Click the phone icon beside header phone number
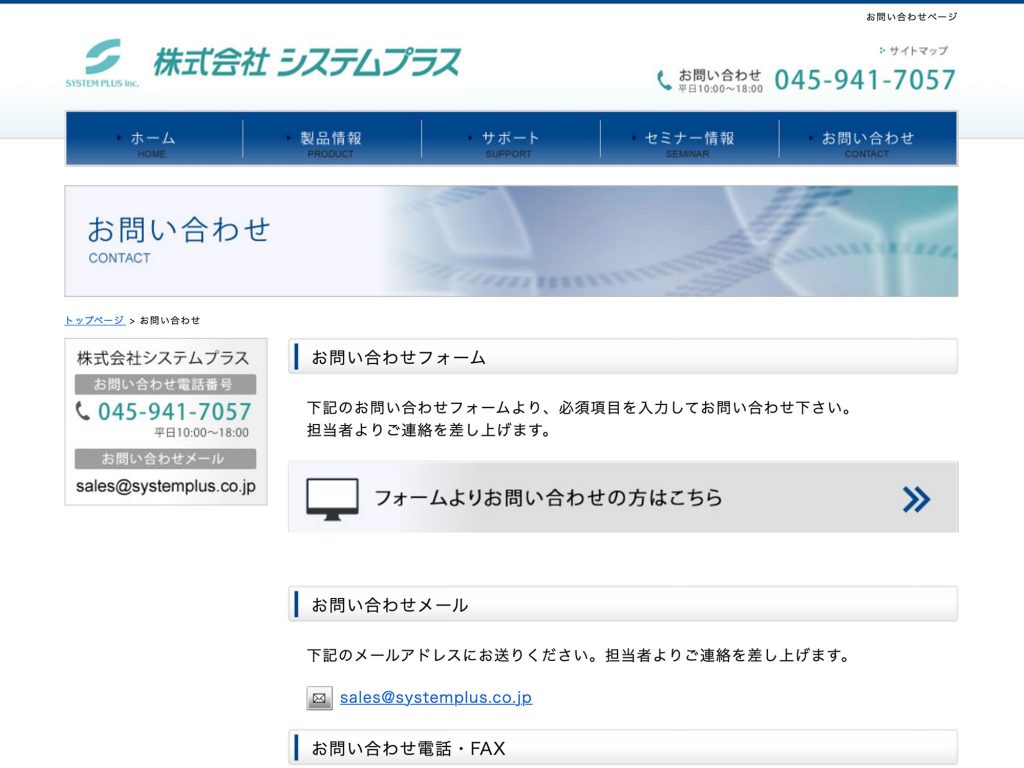 664,81
